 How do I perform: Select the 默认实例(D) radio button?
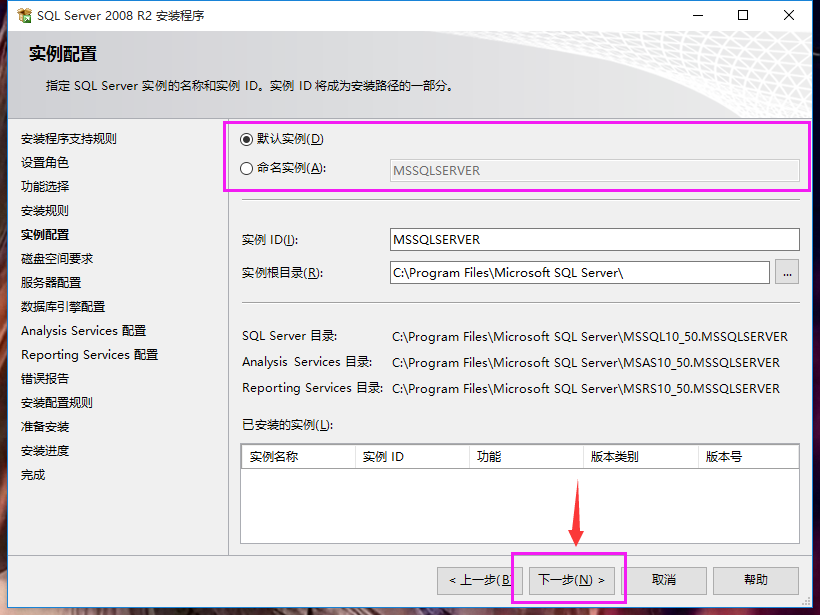tap(246, 139)
